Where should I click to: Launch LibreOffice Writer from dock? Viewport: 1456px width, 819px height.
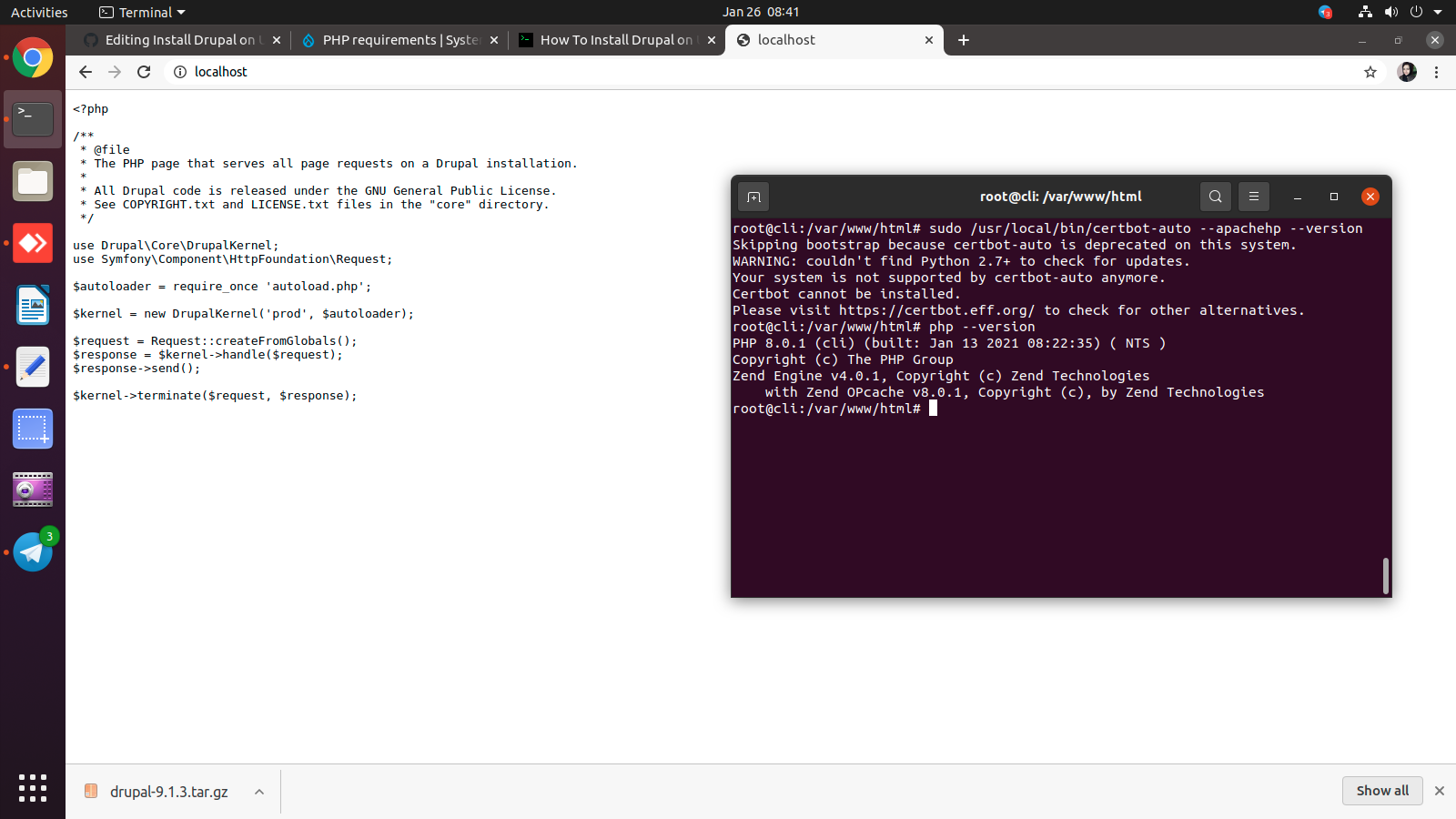[33, 305]
